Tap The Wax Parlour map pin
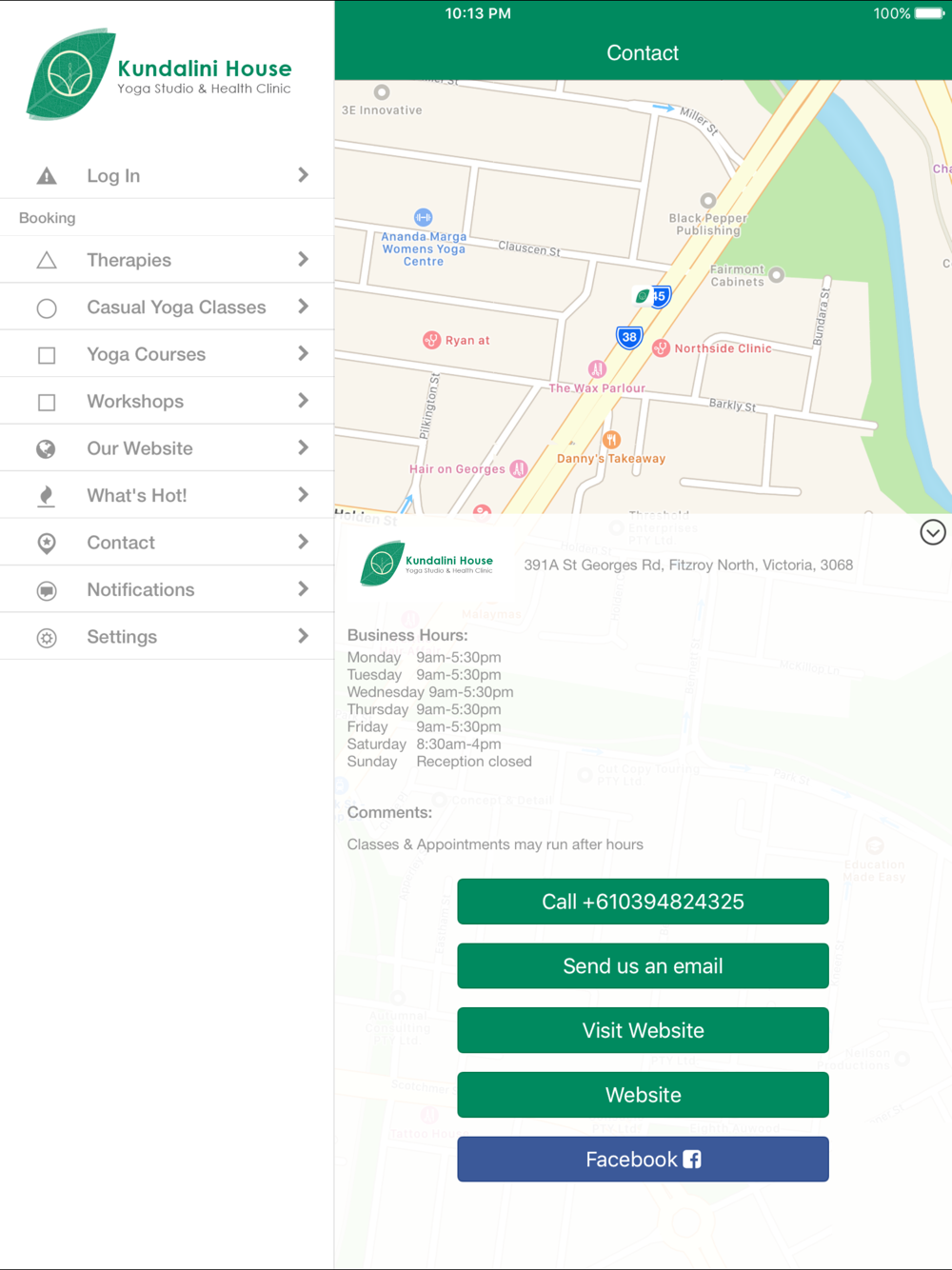 click(597, 369)
